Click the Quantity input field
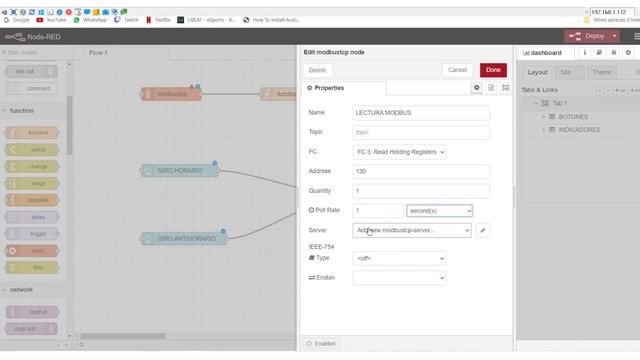The height and width of the screenshot is (360, 640). point(421,191)
